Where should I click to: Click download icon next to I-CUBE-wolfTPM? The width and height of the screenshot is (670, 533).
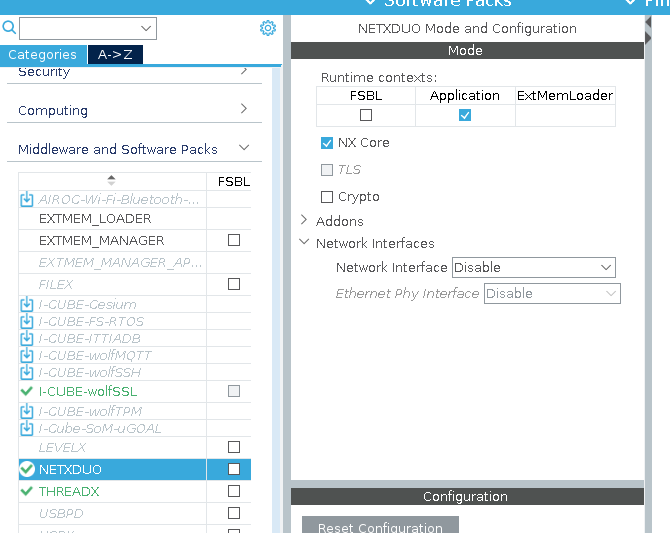(x=26, y=411)
